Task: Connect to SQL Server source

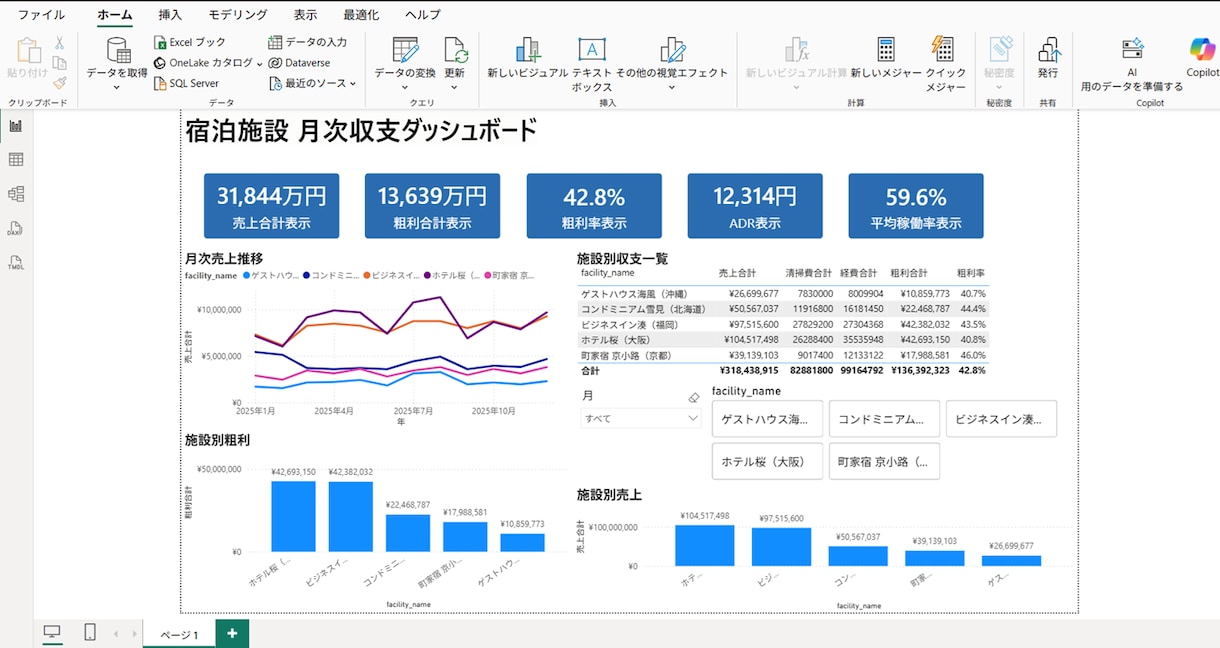Action: [x=186, y=83]
